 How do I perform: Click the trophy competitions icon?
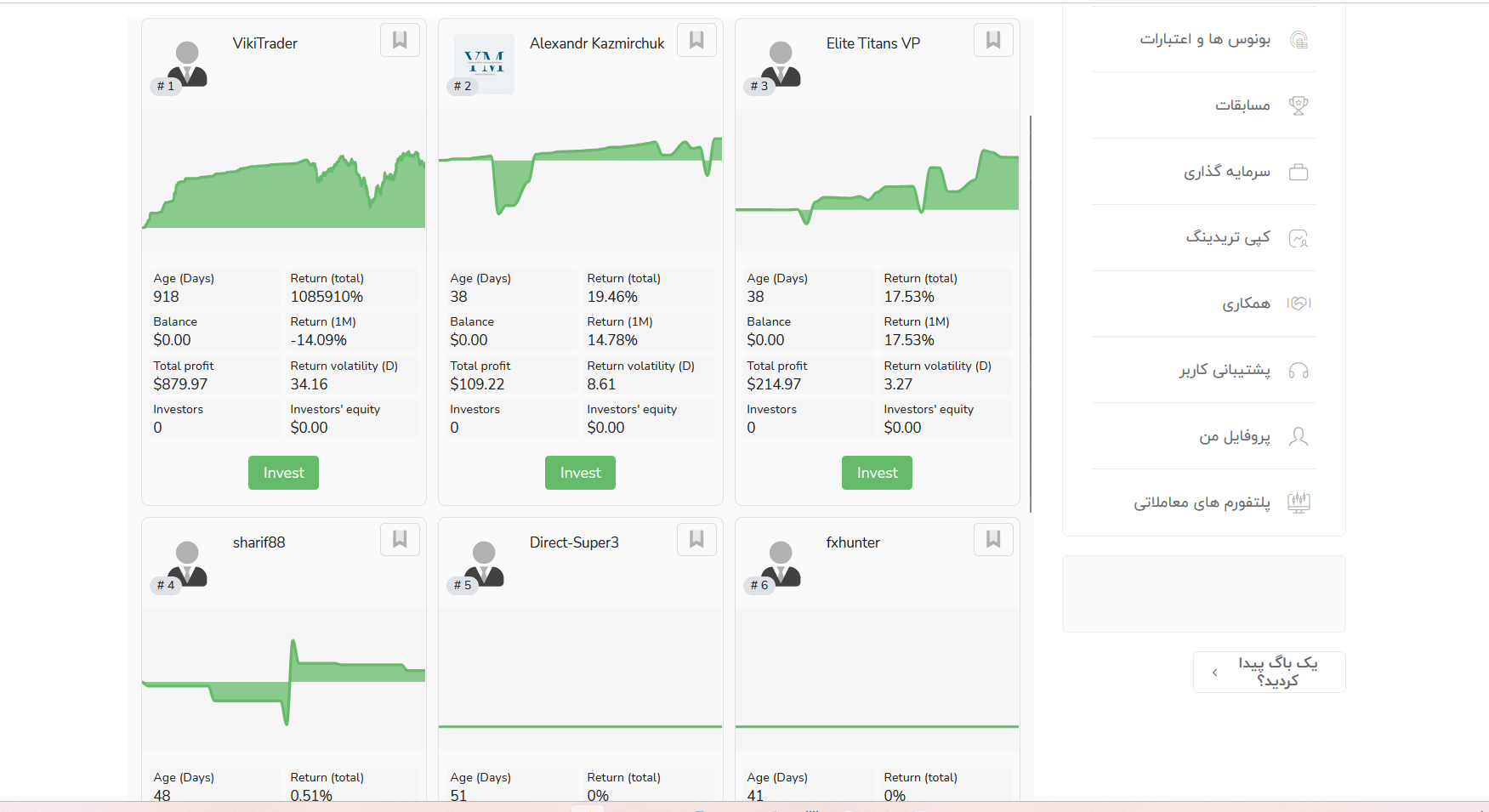point(1298,105)
